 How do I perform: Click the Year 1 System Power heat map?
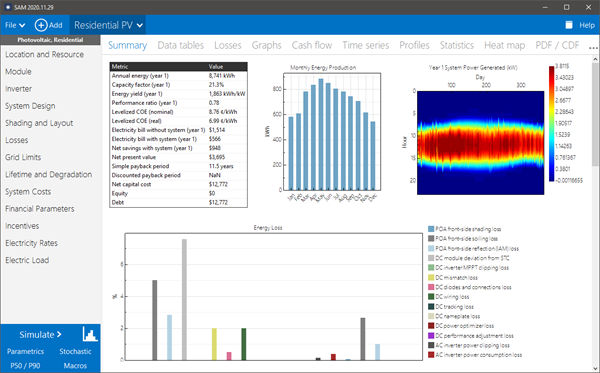[480, 143]
